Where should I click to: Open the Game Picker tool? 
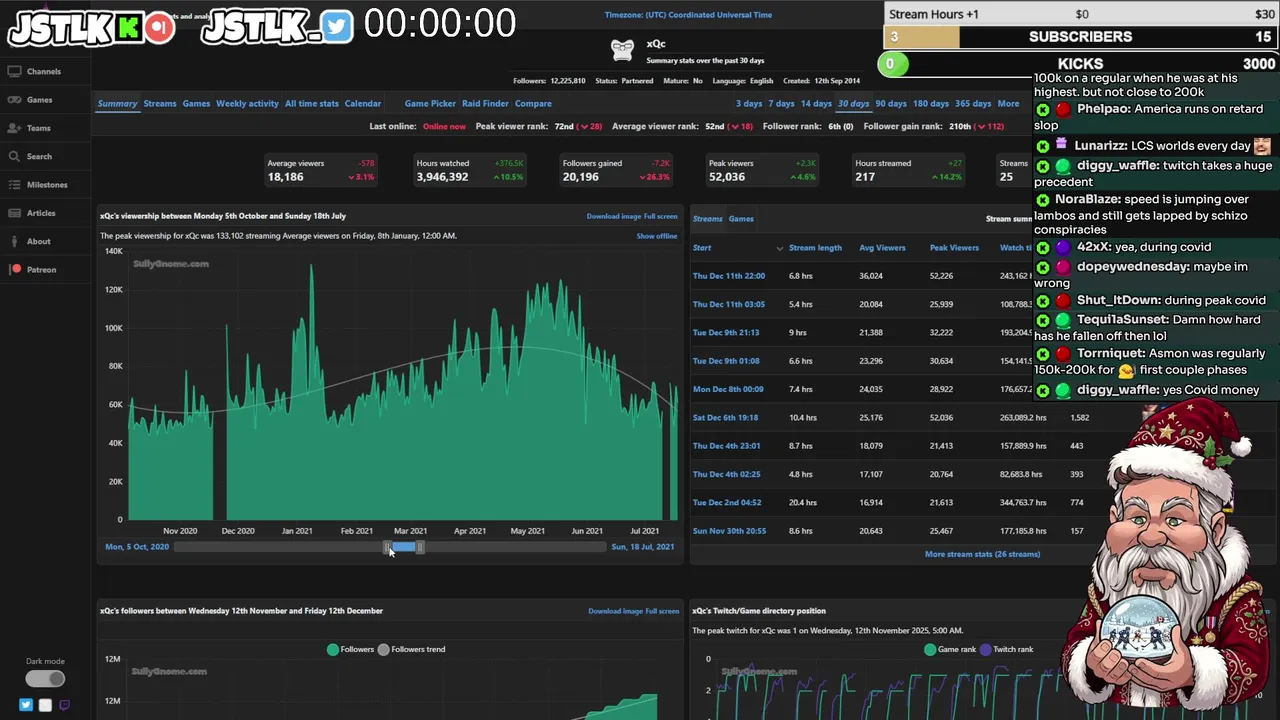[430, 104]
